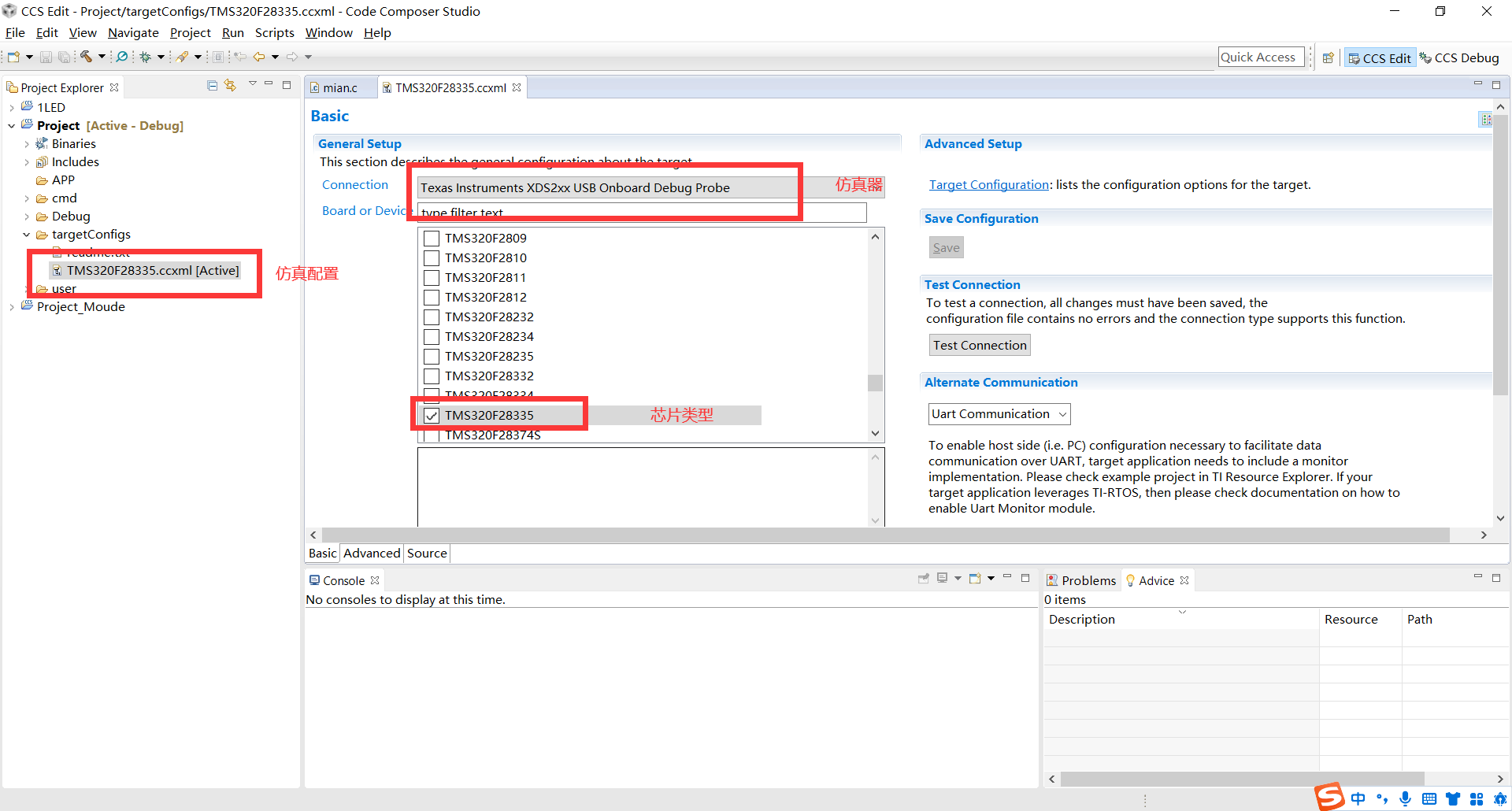Expand the Project_Moude project node
The height and width of the screenshot is (811, 1512).
coord(12,307)
